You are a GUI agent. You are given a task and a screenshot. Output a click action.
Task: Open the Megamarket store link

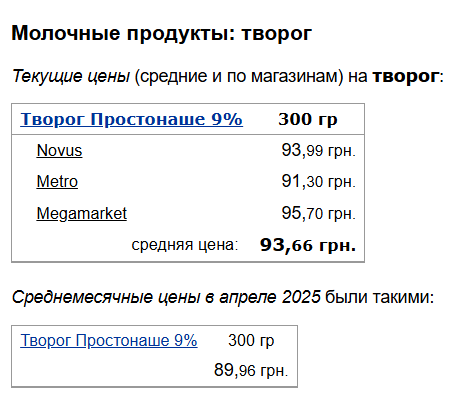click(82, 214)
